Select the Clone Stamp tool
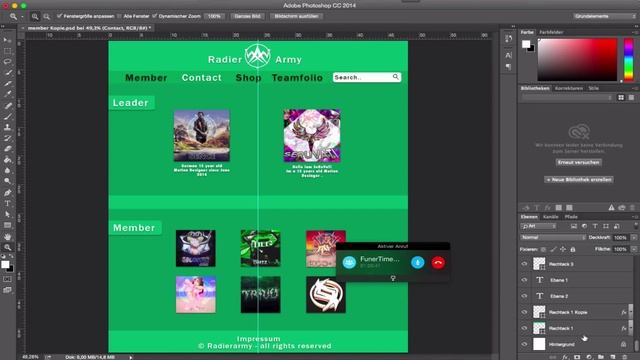Screen dimensions: 640x360 7,127
